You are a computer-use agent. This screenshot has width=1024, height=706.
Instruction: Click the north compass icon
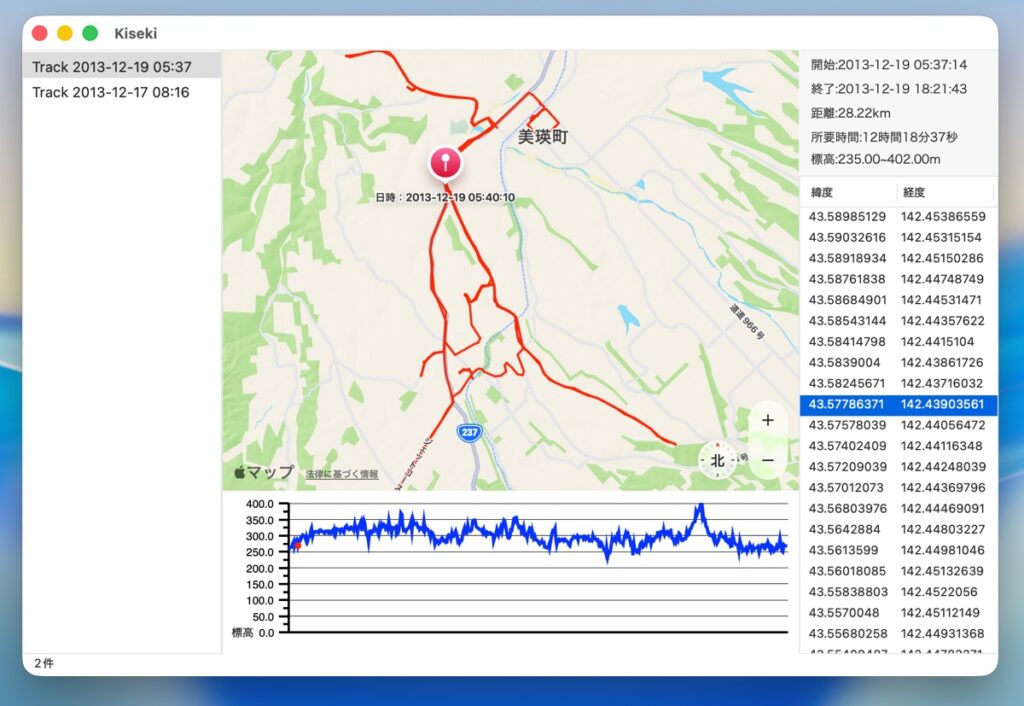pos(717,461)
